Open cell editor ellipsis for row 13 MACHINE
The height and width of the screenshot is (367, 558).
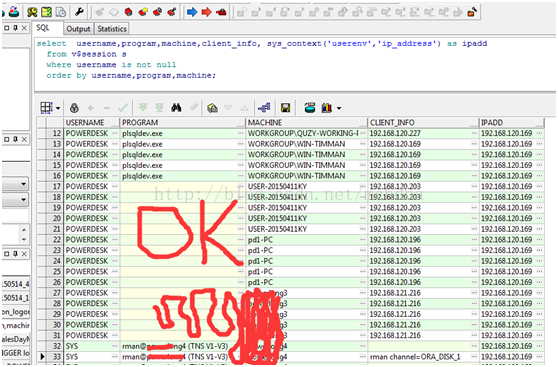point(363,144)
